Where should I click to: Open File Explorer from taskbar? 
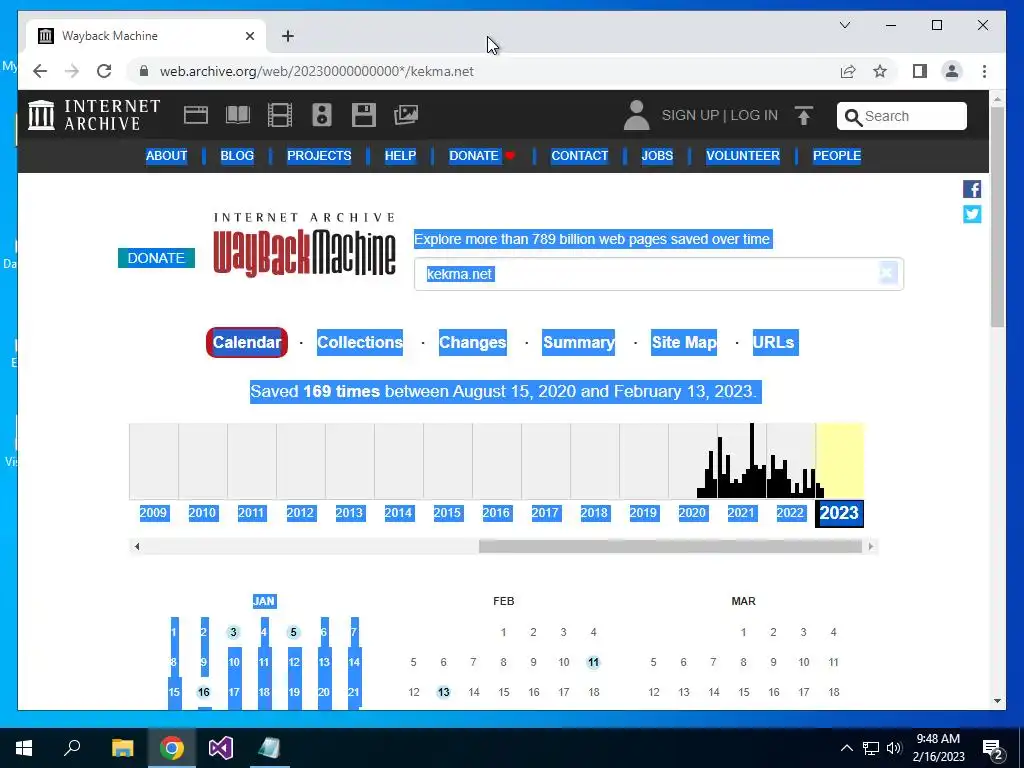(122, 748)
